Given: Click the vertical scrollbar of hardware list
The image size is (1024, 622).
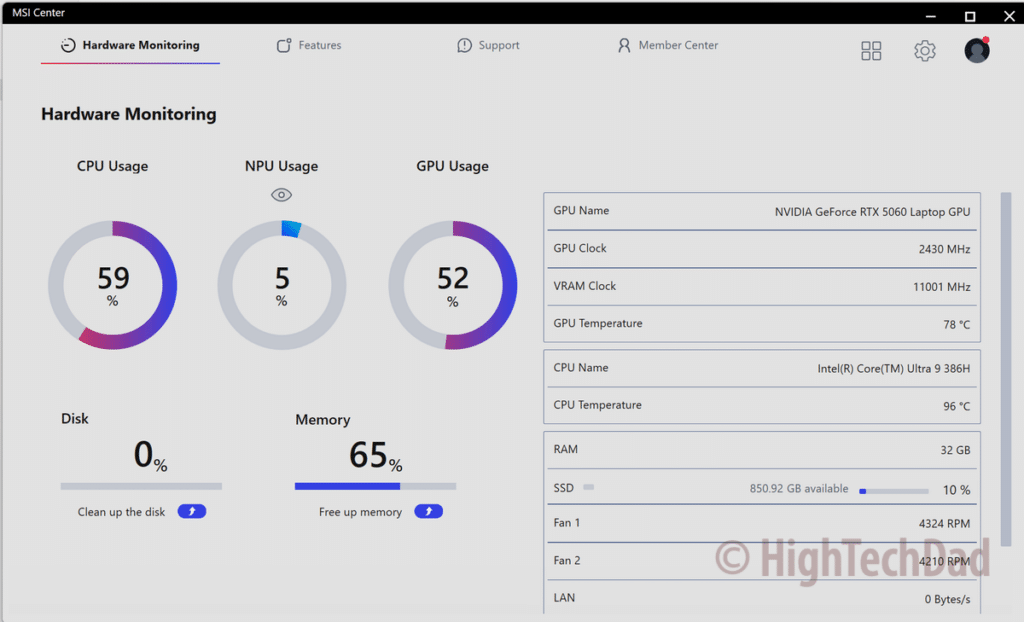Looking at the screenshot, I should pos(1006,368).
